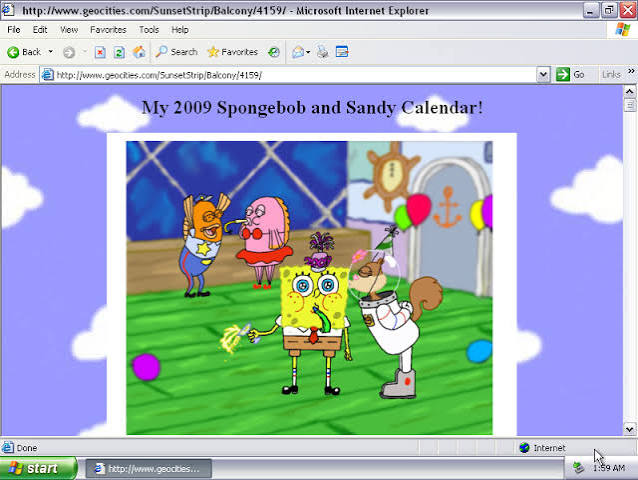Click the Go button

pyautogui.click(x=570, y=74)
